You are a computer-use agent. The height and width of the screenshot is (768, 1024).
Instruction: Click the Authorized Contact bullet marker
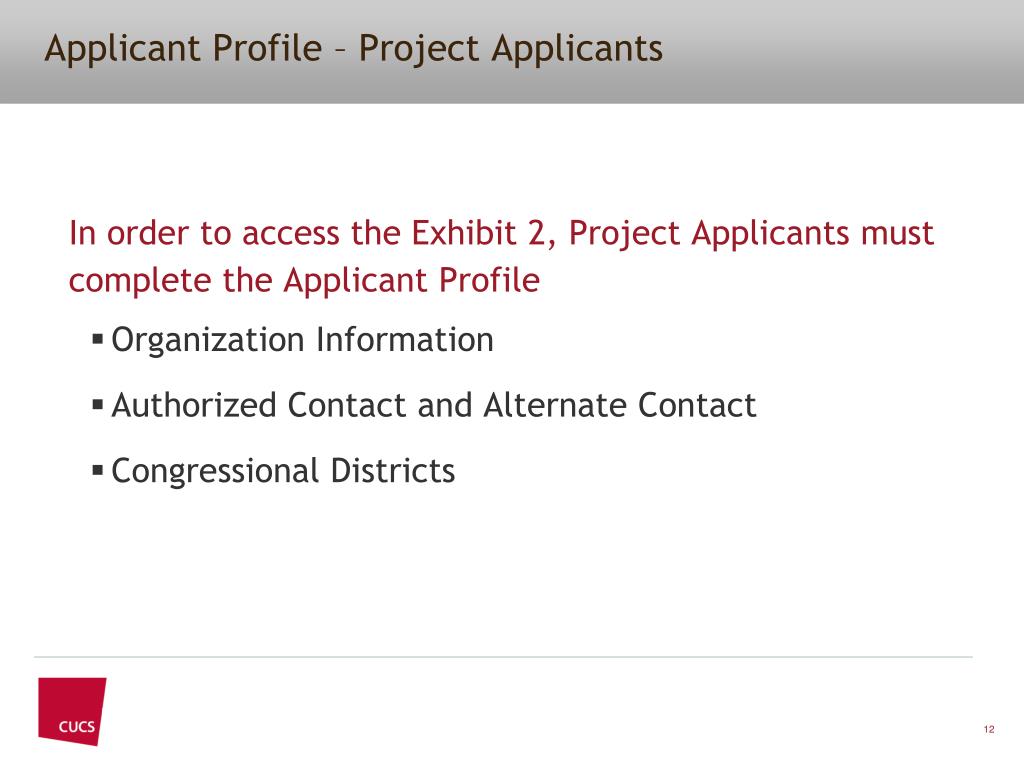click(98, 404)
